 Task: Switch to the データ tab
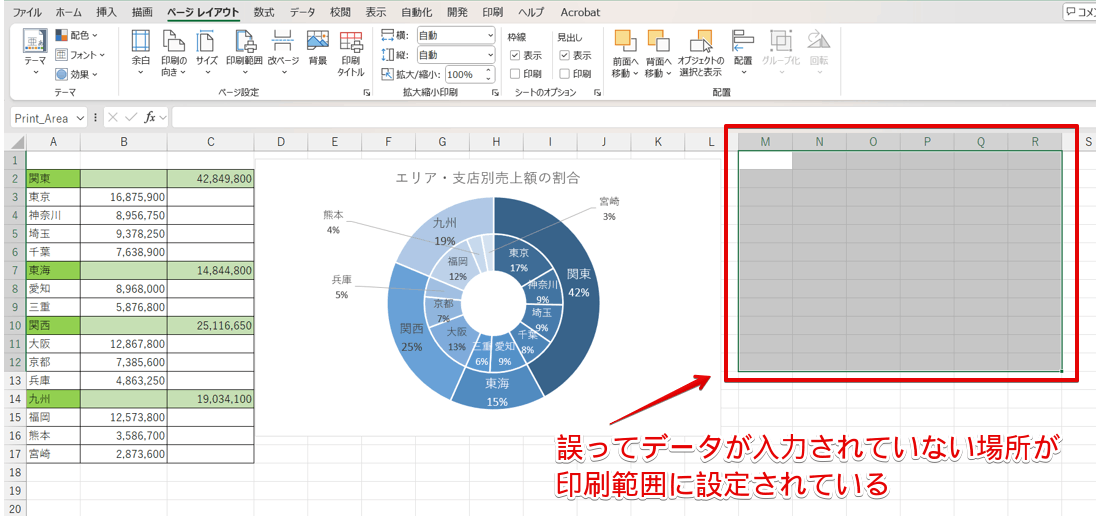(303, 12)
